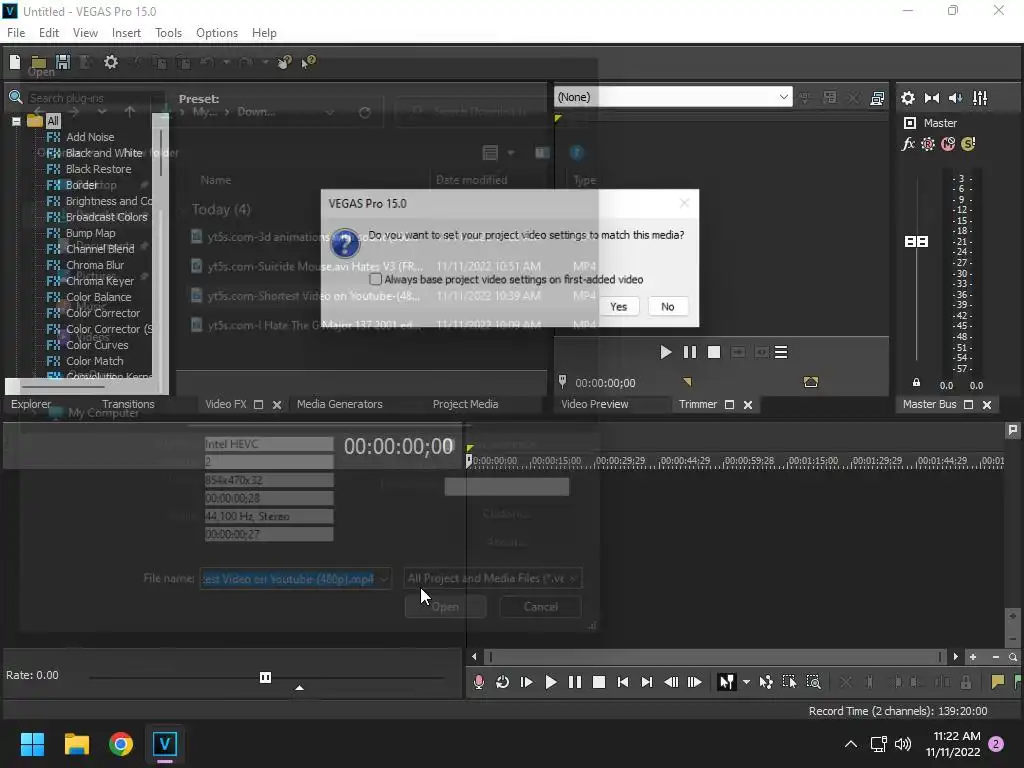Image resolution: width=1024 pixels, height=768 pixels.
Task: Activate What's This help cursor icon
Action: tap(308, 62)
